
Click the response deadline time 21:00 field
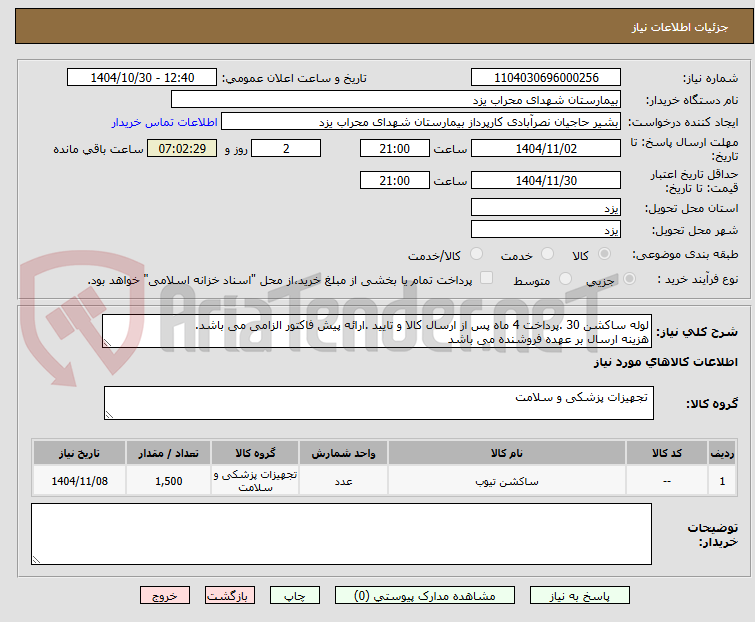point(395,148)
